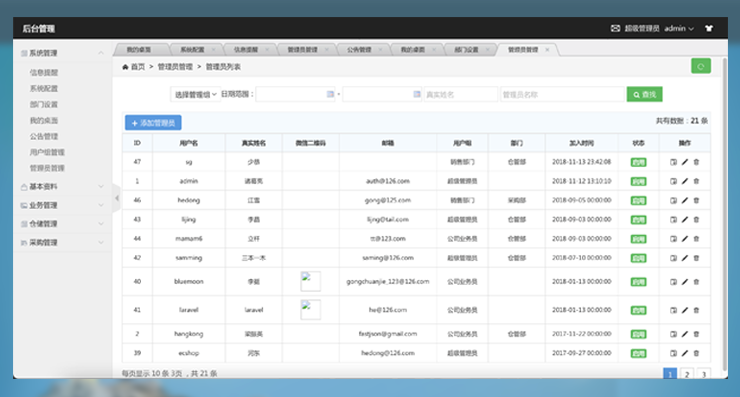Toggle the 启用 status badge for user lijing
Screen dimensions: 740x397
coord(639,220)
